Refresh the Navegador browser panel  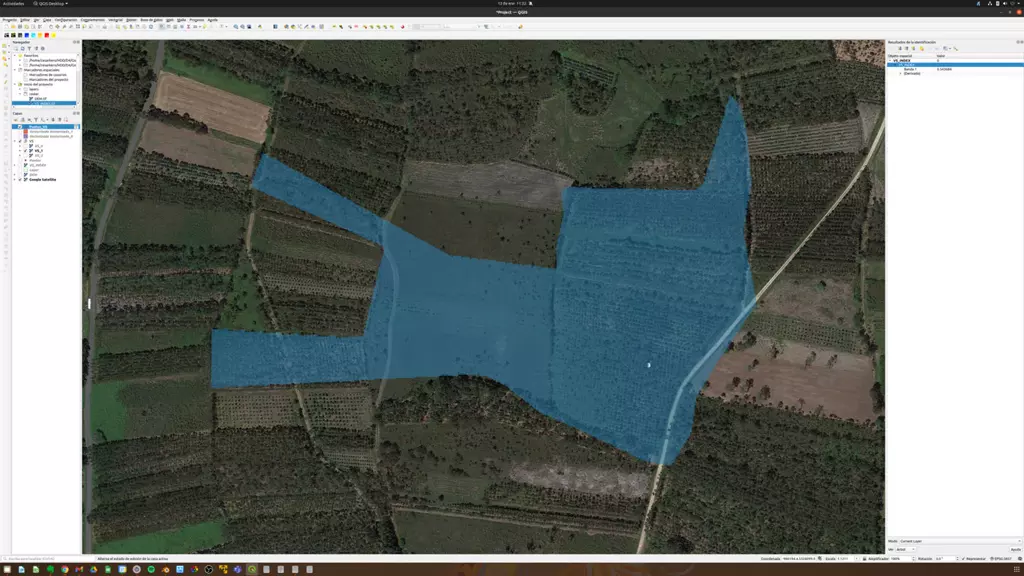23,48
